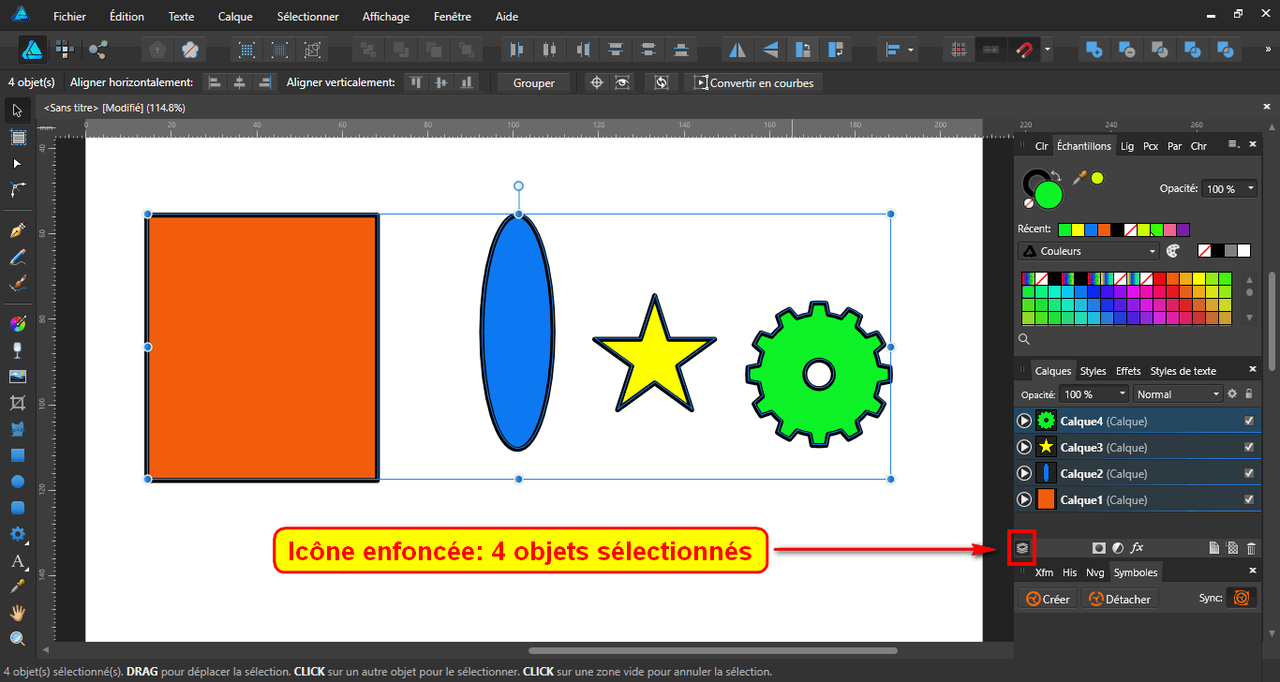Image resolution: width=1280 pixels, height=682 pixels.
Task: Switch to the Pixel persona
Action: pos(65,49)
